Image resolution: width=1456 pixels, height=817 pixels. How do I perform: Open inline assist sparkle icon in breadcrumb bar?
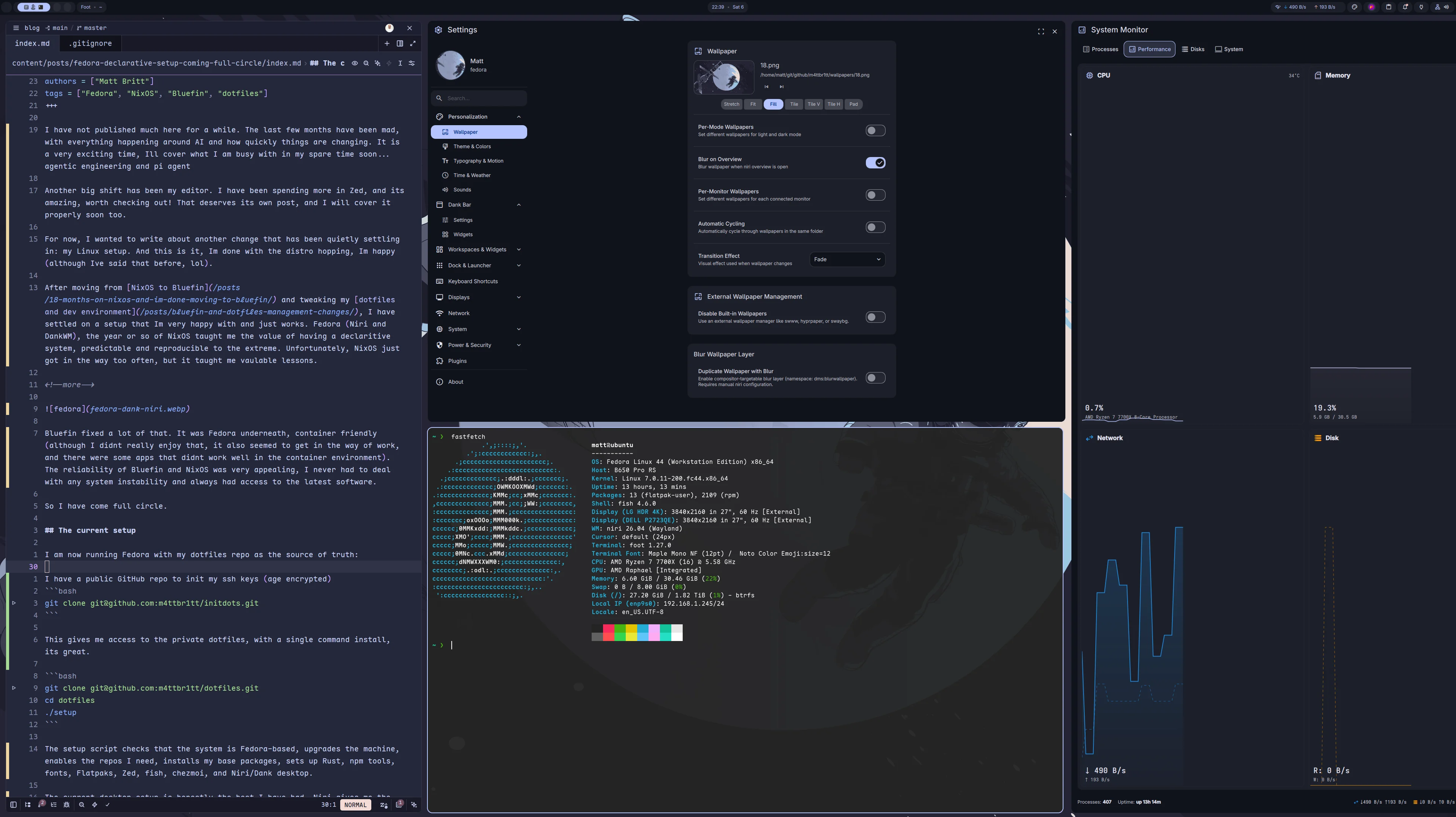(x=378, y=63)
